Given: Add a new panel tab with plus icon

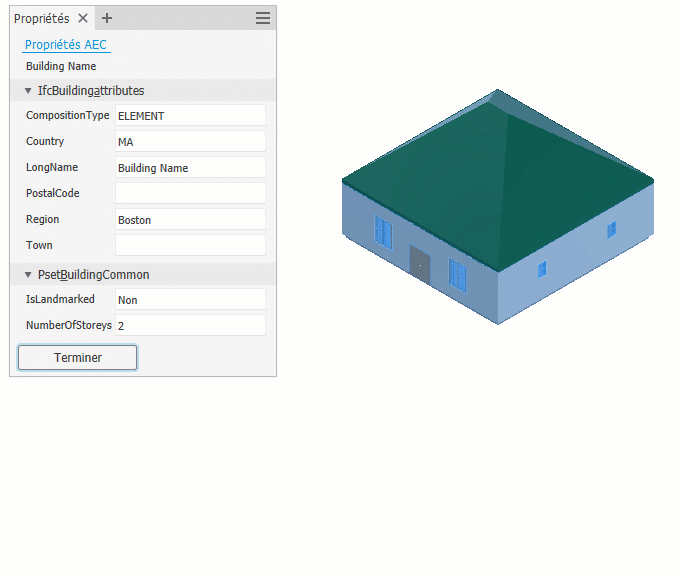Looking at the screenshot, I should [107, 18].
